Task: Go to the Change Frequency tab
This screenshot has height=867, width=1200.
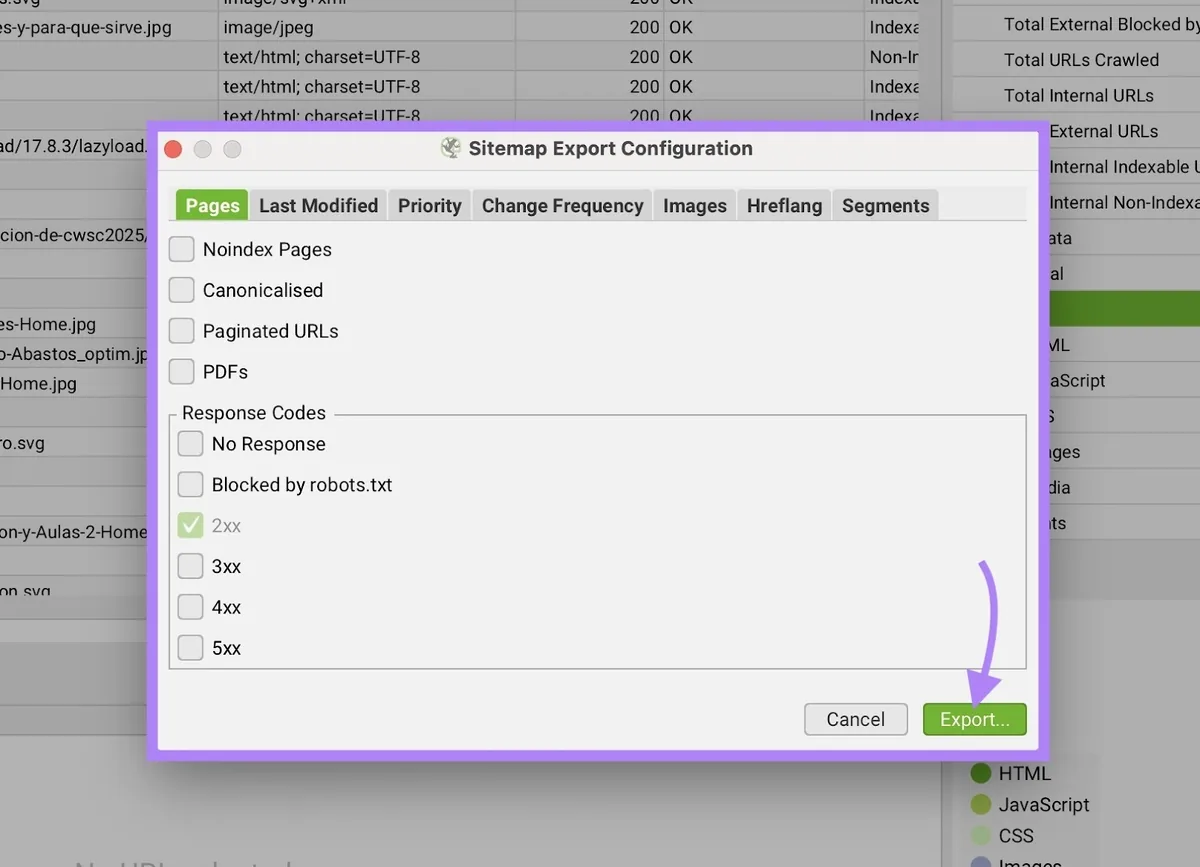Action: pos(562,205)
